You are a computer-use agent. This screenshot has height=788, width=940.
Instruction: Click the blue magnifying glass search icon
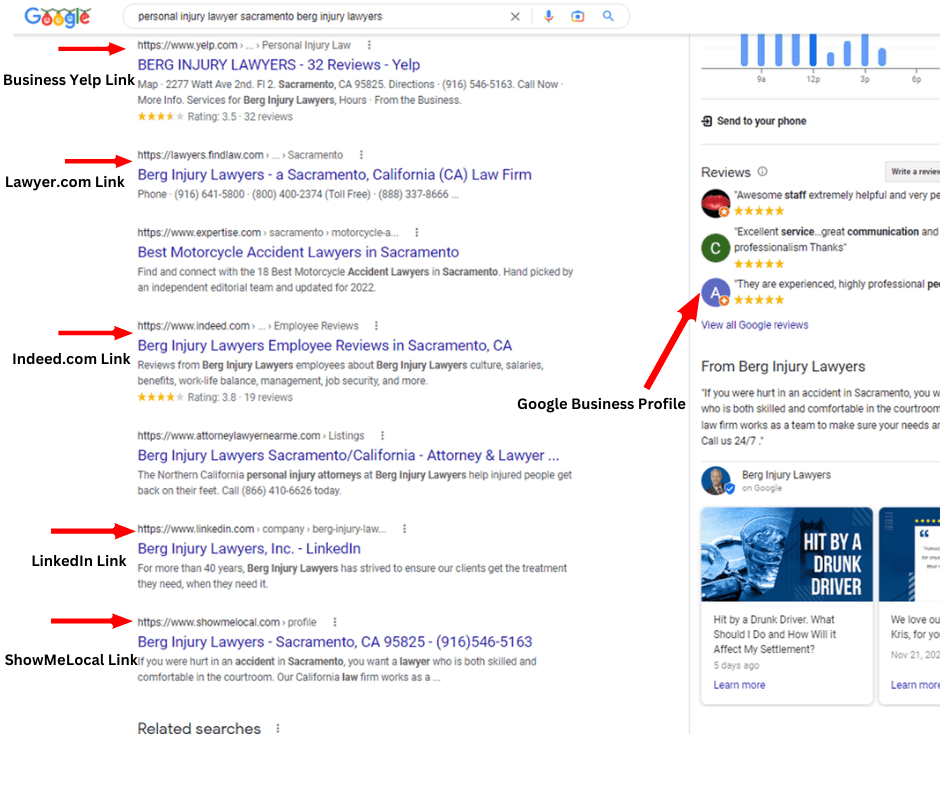(608, 16)
